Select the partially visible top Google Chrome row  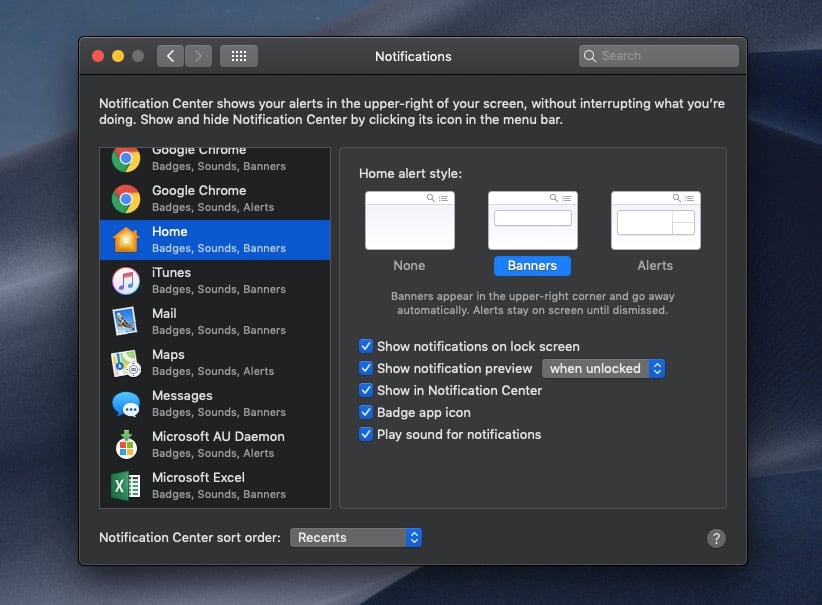click(x=215, y=163)
